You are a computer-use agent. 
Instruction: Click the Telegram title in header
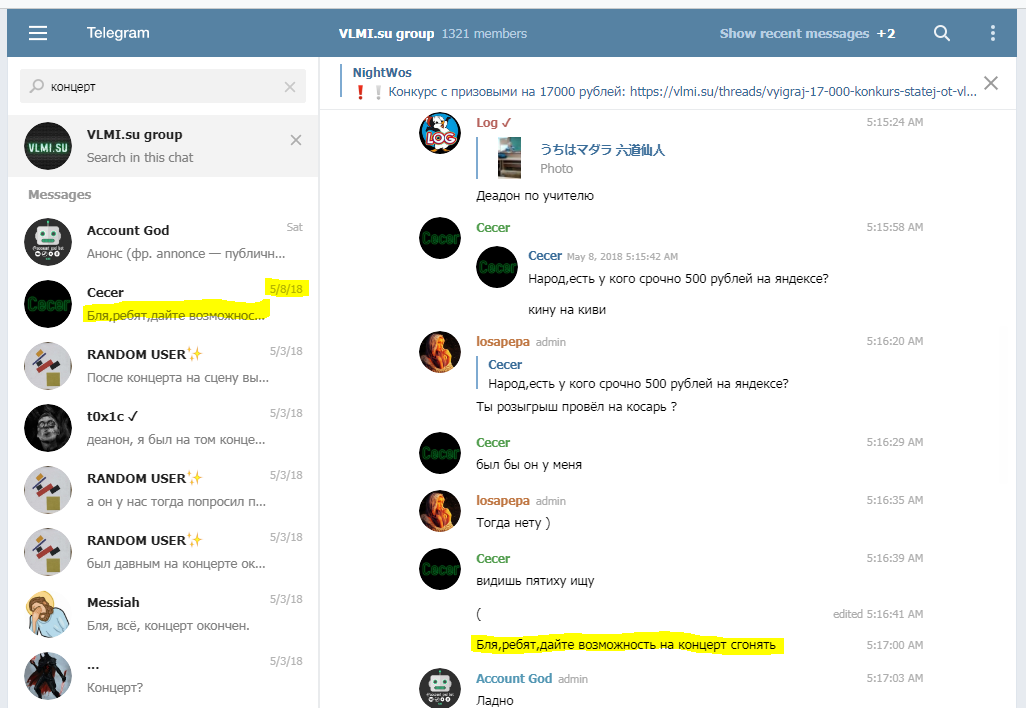[118, 33]
